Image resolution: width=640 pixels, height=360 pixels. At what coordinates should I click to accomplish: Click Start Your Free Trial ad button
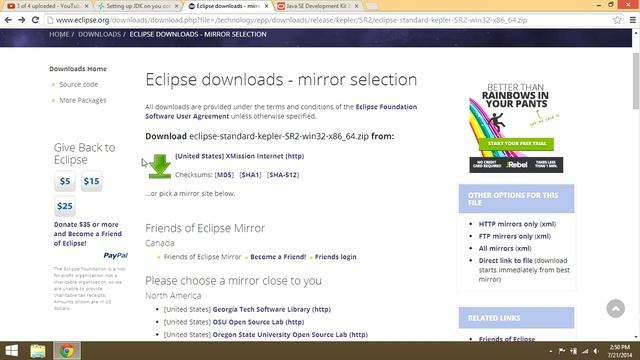516,144
